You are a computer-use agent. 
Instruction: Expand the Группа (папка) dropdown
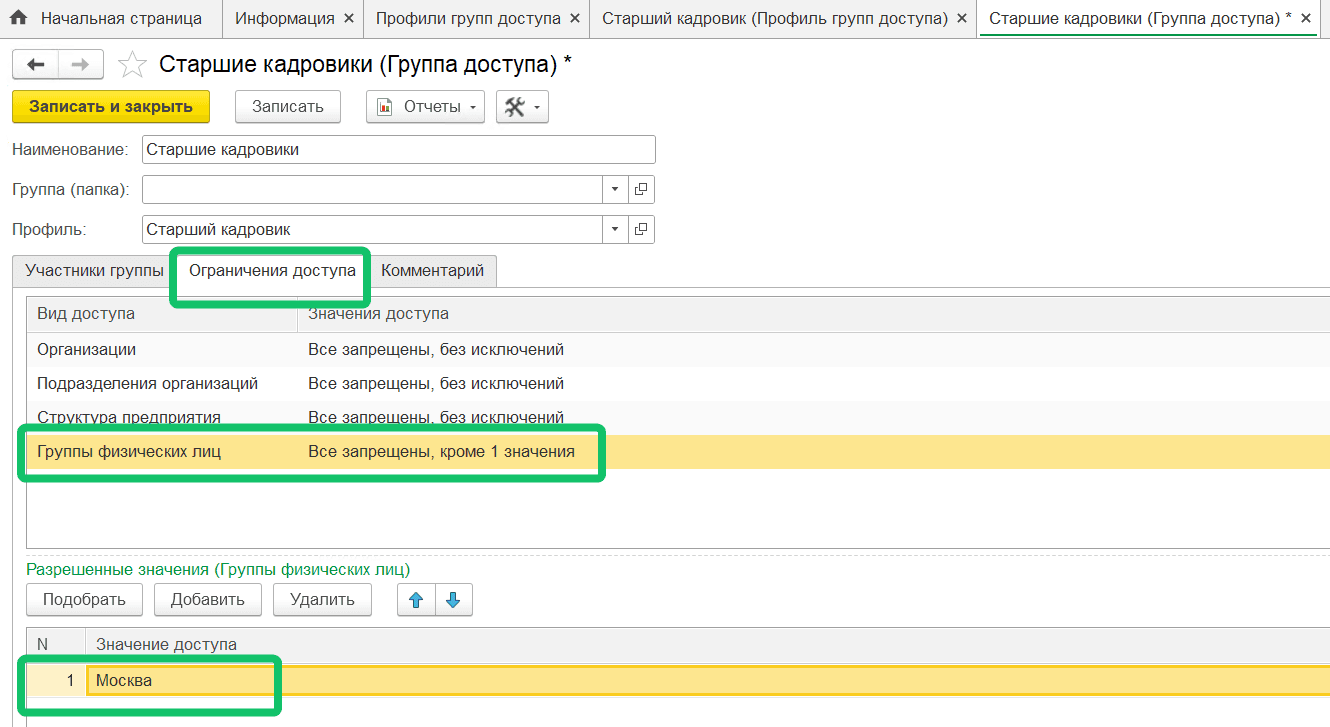616,189
